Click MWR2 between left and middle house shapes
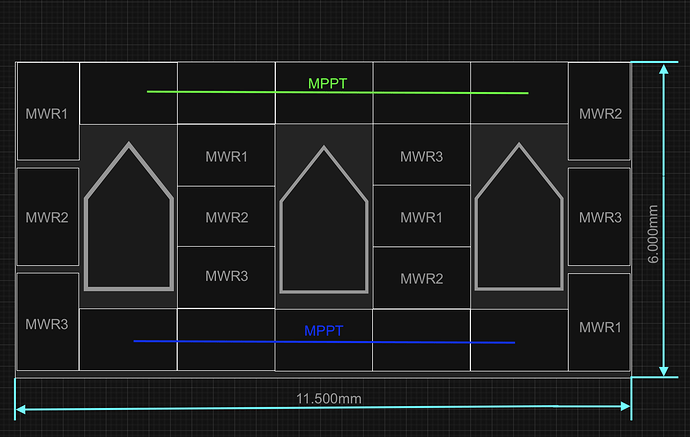Viewport: 690px width, 437px height. pyautogui.click(x=226, y=217)
